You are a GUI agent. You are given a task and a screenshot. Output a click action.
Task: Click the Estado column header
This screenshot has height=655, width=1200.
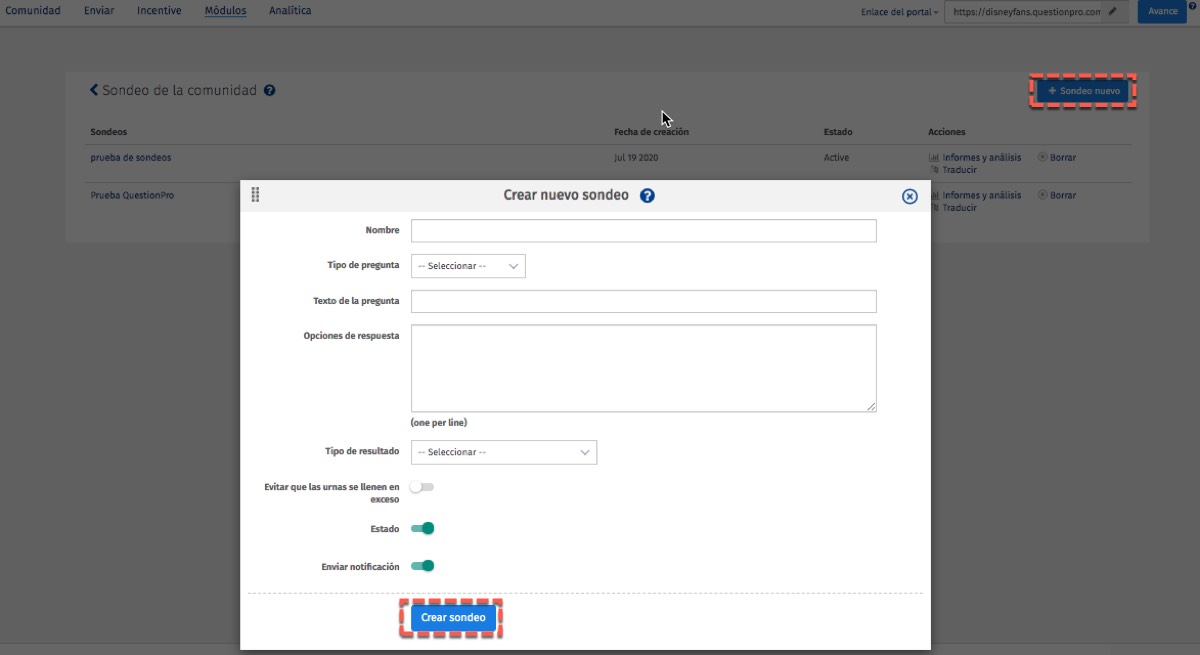[x=838, y=132]
